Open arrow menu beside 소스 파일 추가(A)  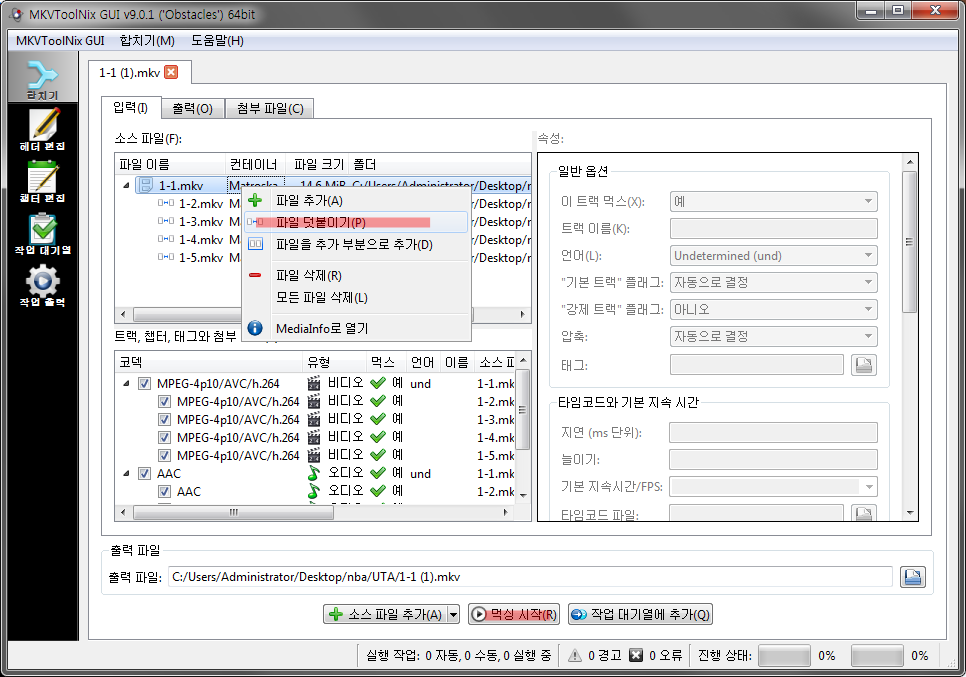click(453, 614)
